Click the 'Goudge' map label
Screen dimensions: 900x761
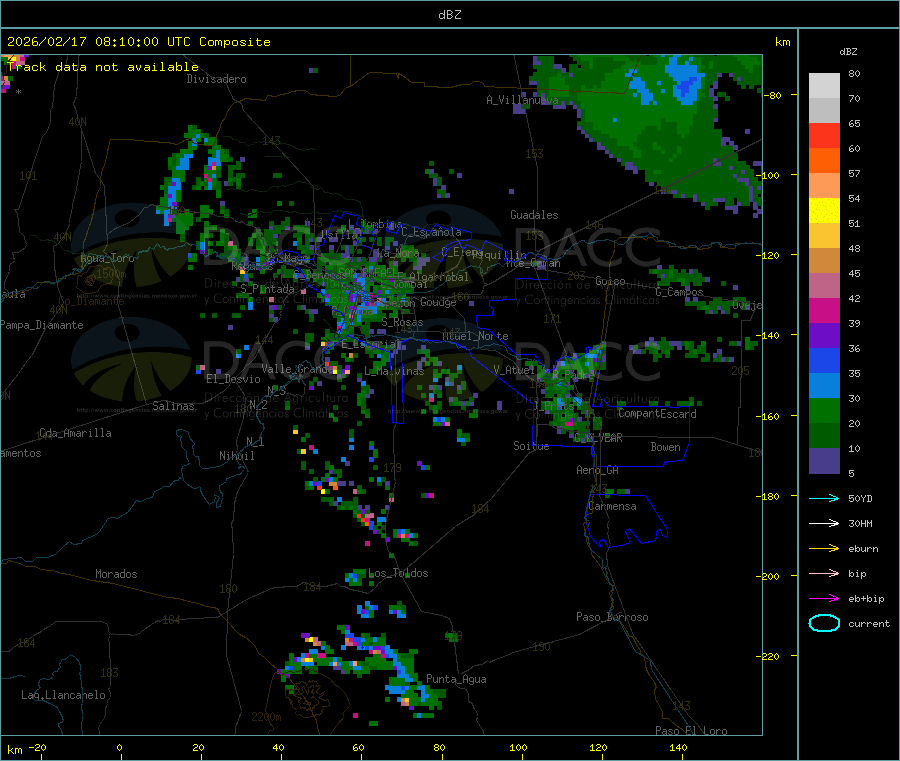(438, 302)
